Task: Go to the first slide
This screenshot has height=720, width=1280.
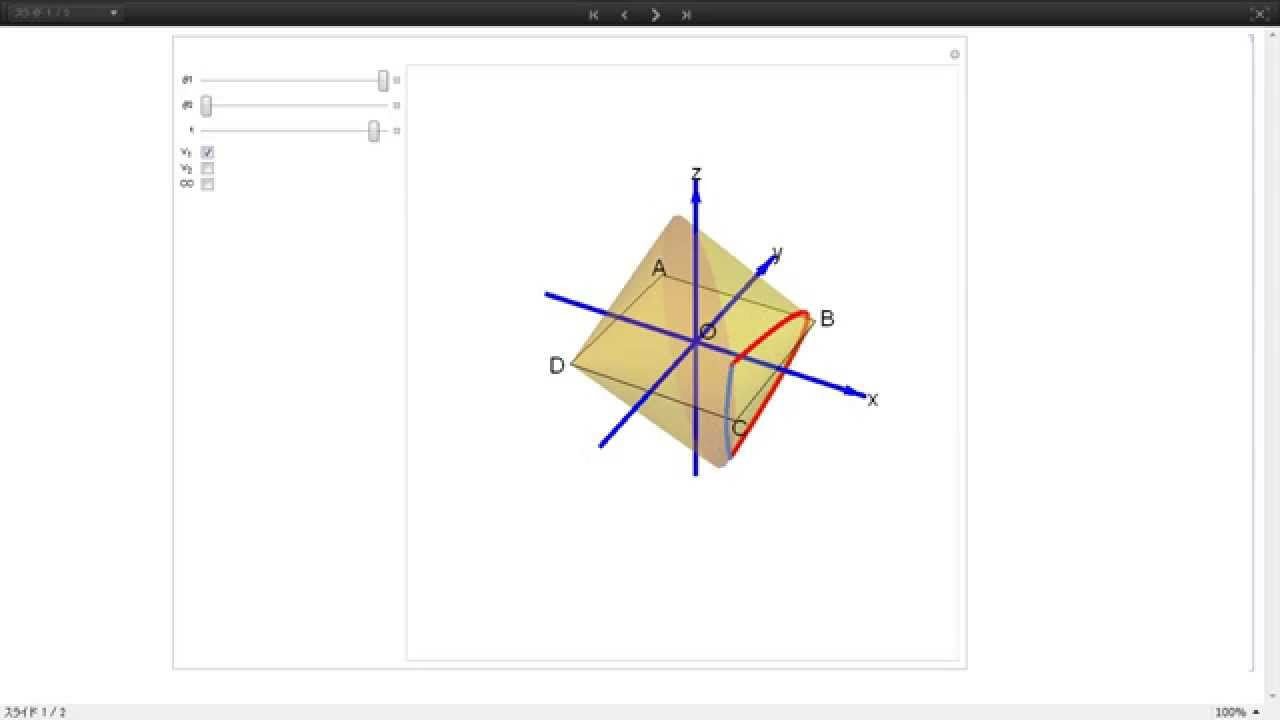Action: click(594, 14)
